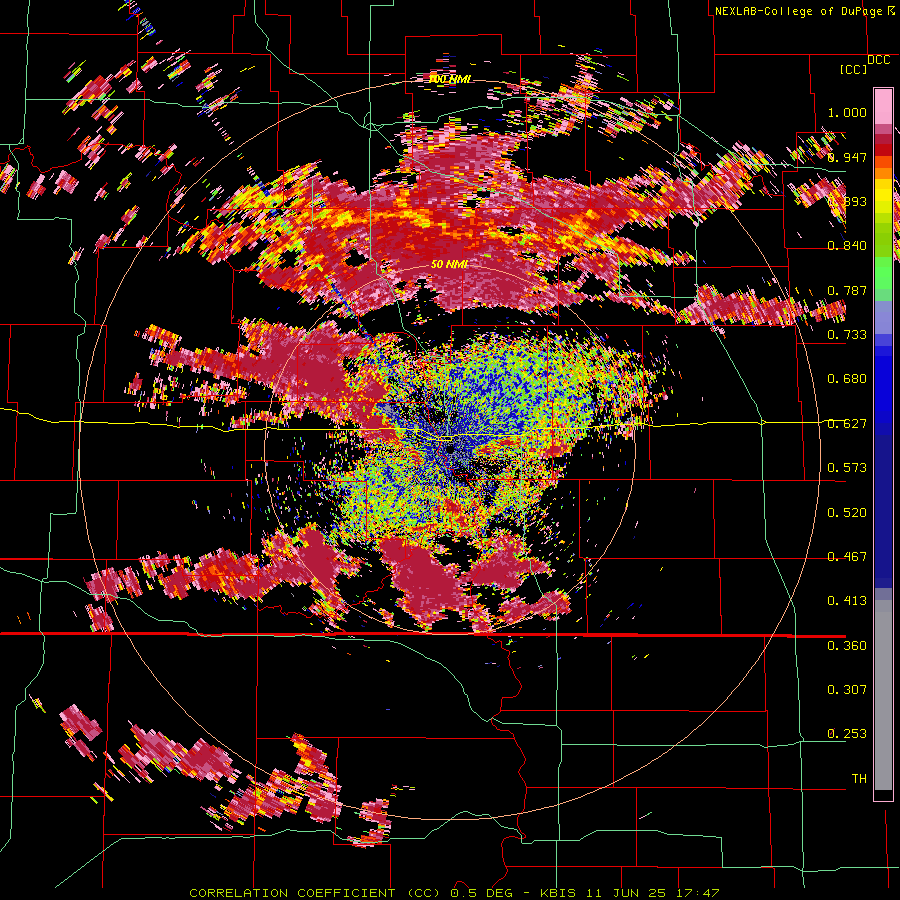Viewport: 900px width, 900px height.
Task: Click the [CC] legend label
Action: [853, 69]
